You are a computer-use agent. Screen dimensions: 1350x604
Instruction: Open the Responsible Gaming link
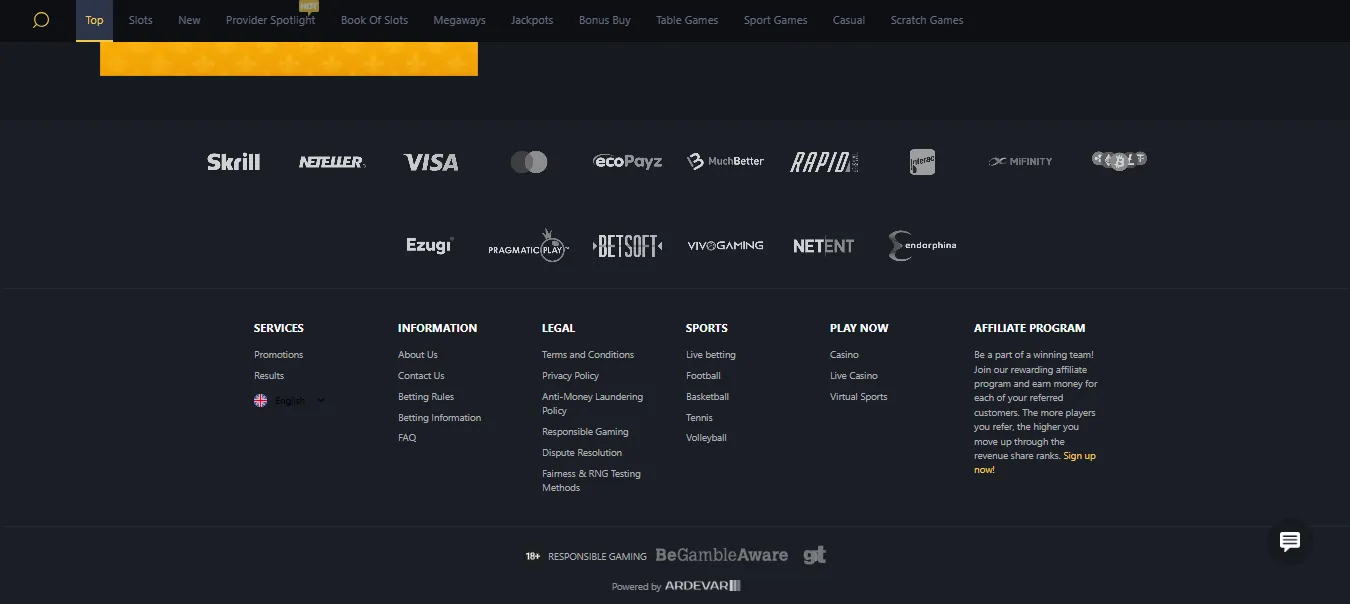[x=586, y=432]
